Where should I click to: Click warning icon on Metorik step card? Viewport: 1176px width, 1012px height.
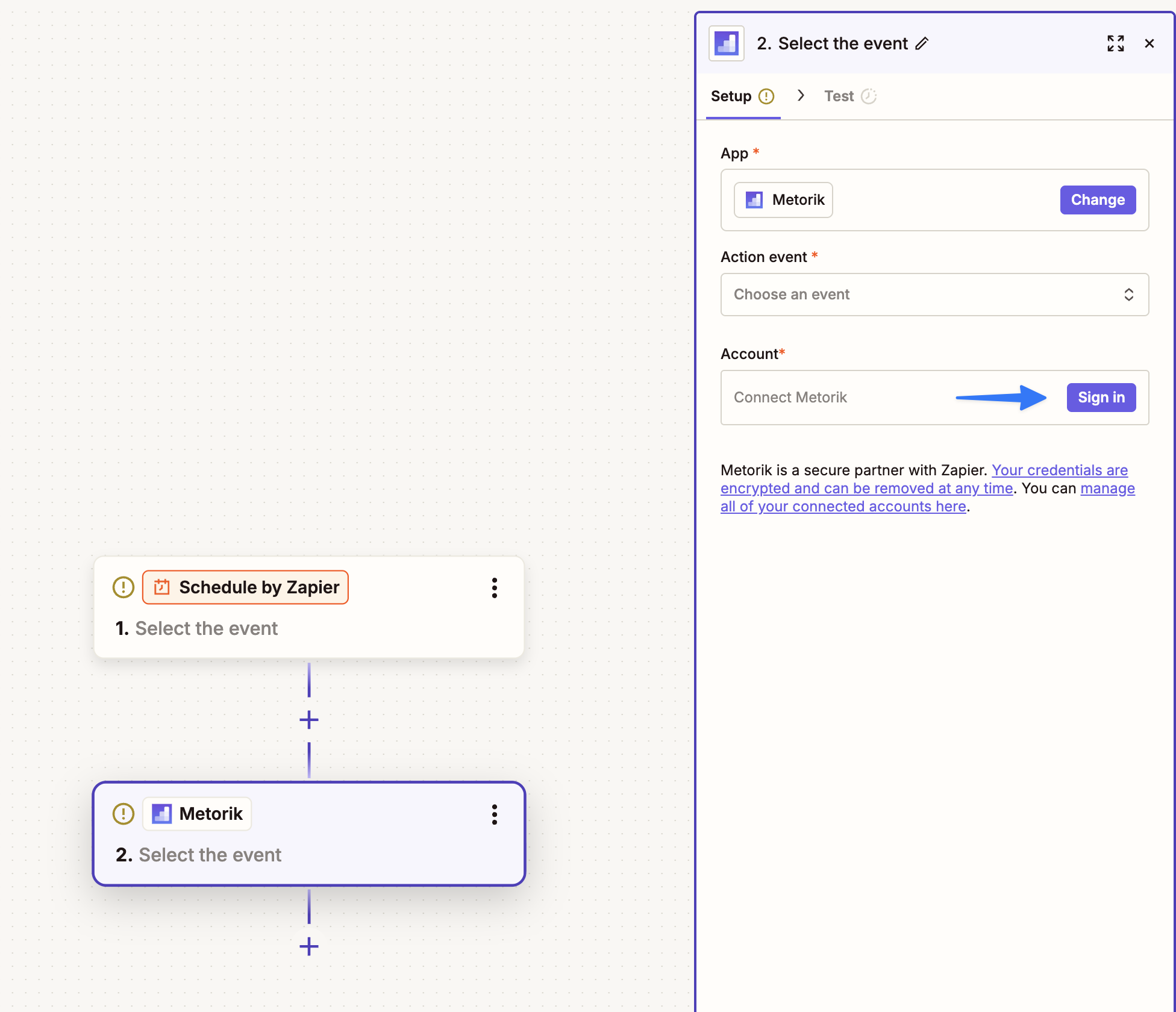124,814
